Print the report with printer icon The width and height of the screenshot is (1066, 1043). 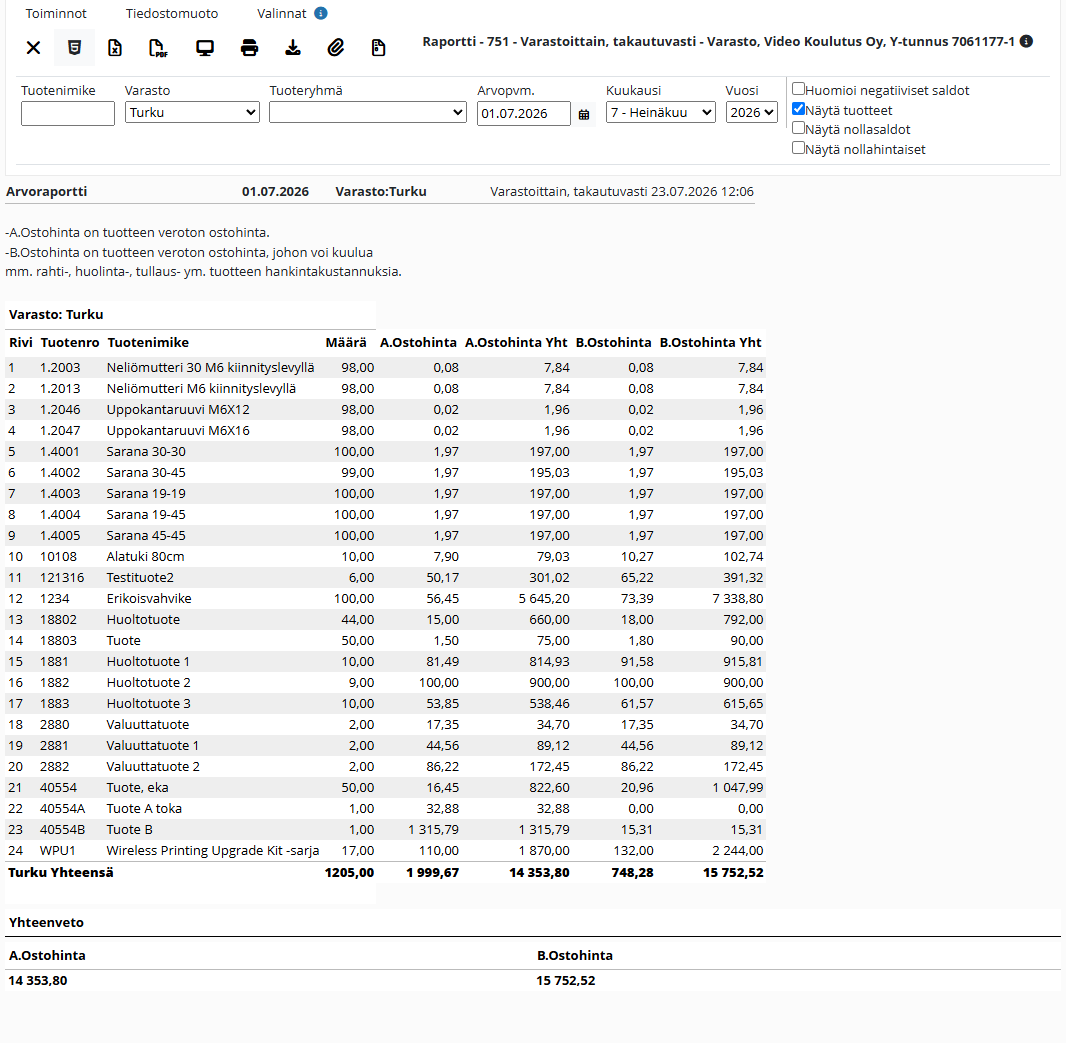tap(250, 48)
